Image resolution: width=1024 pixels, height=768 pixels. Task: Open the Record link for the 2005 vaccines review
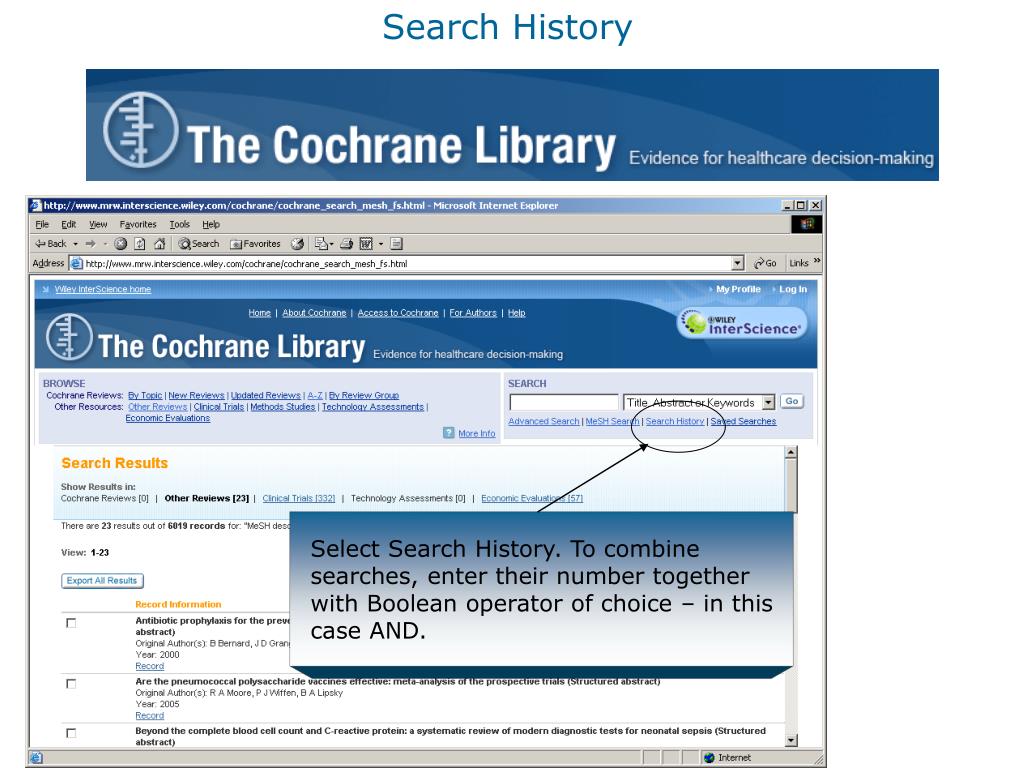[x=150, y=716]
